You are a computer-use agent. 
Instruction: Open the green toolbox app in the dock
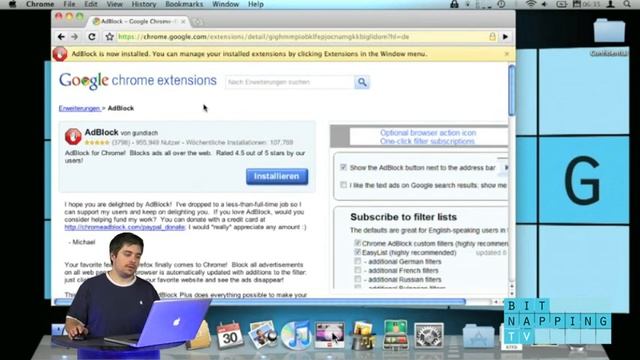(x=395, y=335)
